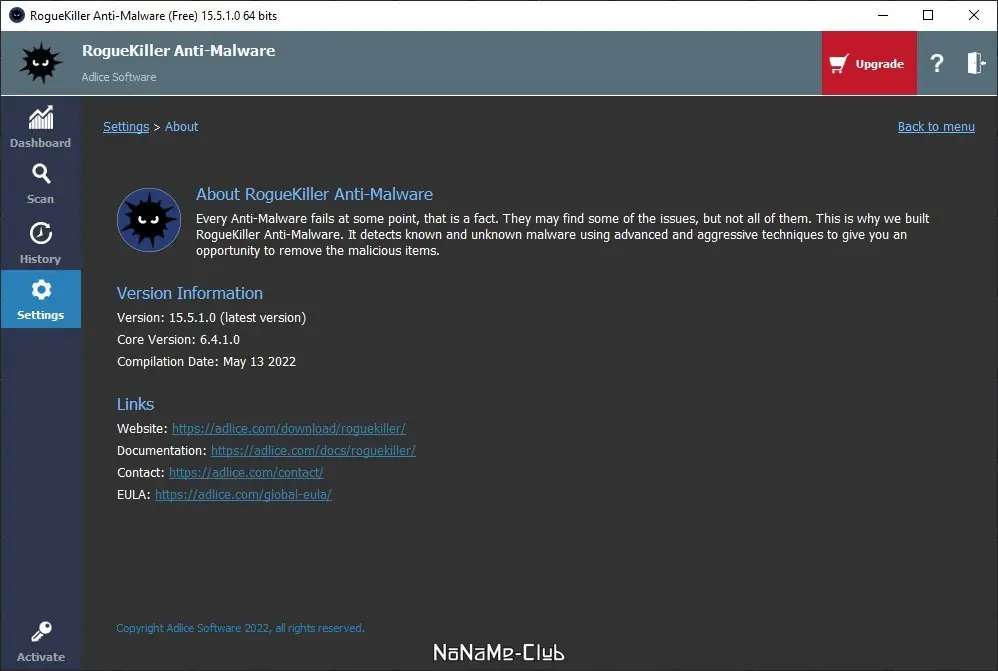This screenshot has width=998, height=671.
Task: Select the Settings gear in the sidebar
Action: [x=41, y=299]
